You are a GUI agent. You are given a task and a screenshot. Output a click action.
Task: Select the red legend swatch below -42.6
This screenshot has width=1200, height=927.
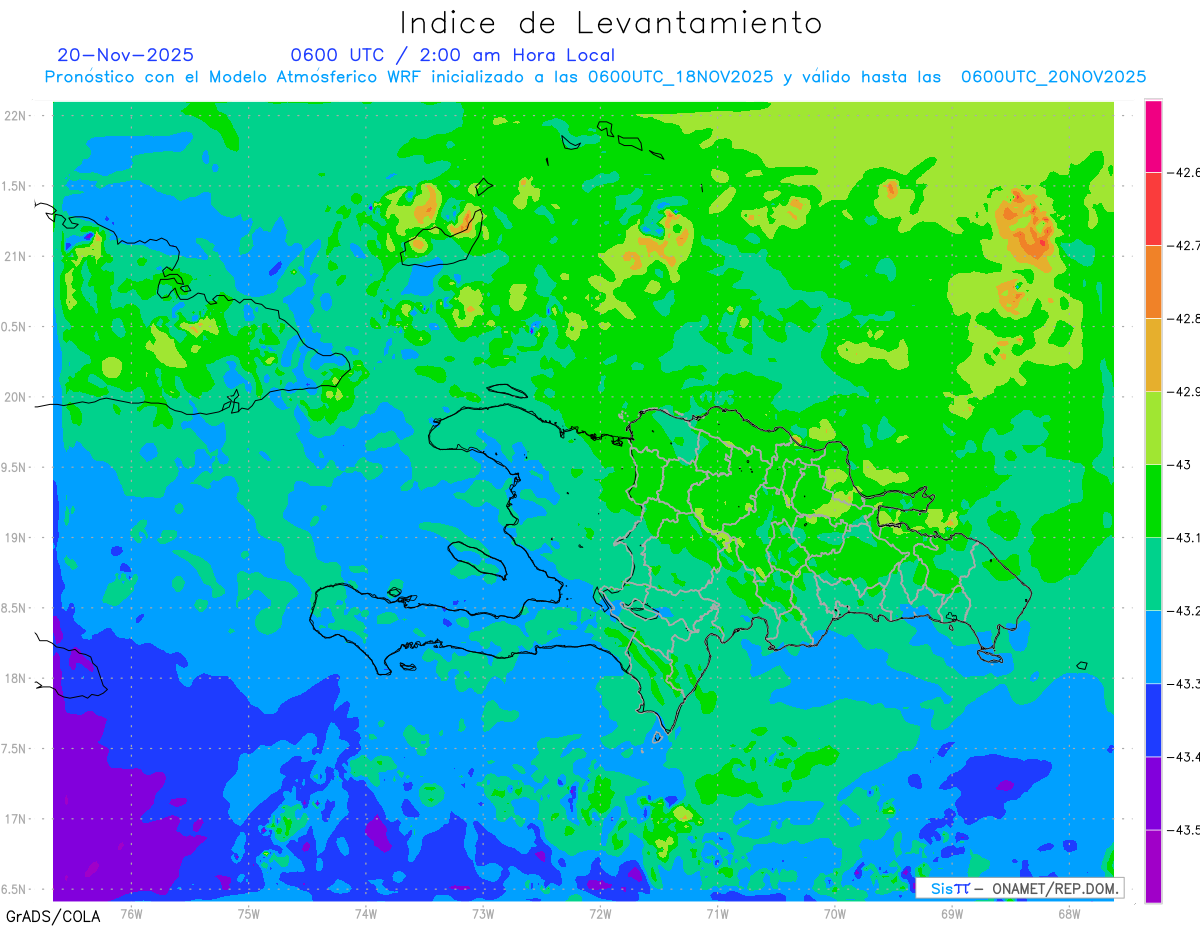(1153, 209)
